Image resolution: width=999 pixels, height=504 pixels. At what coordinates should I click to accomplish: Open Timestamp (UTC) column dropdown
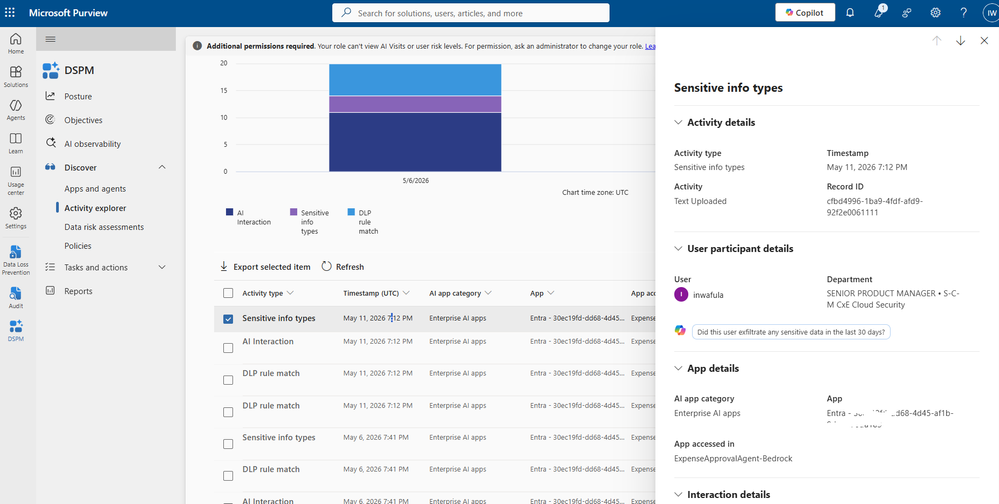[x=406, y=293]
